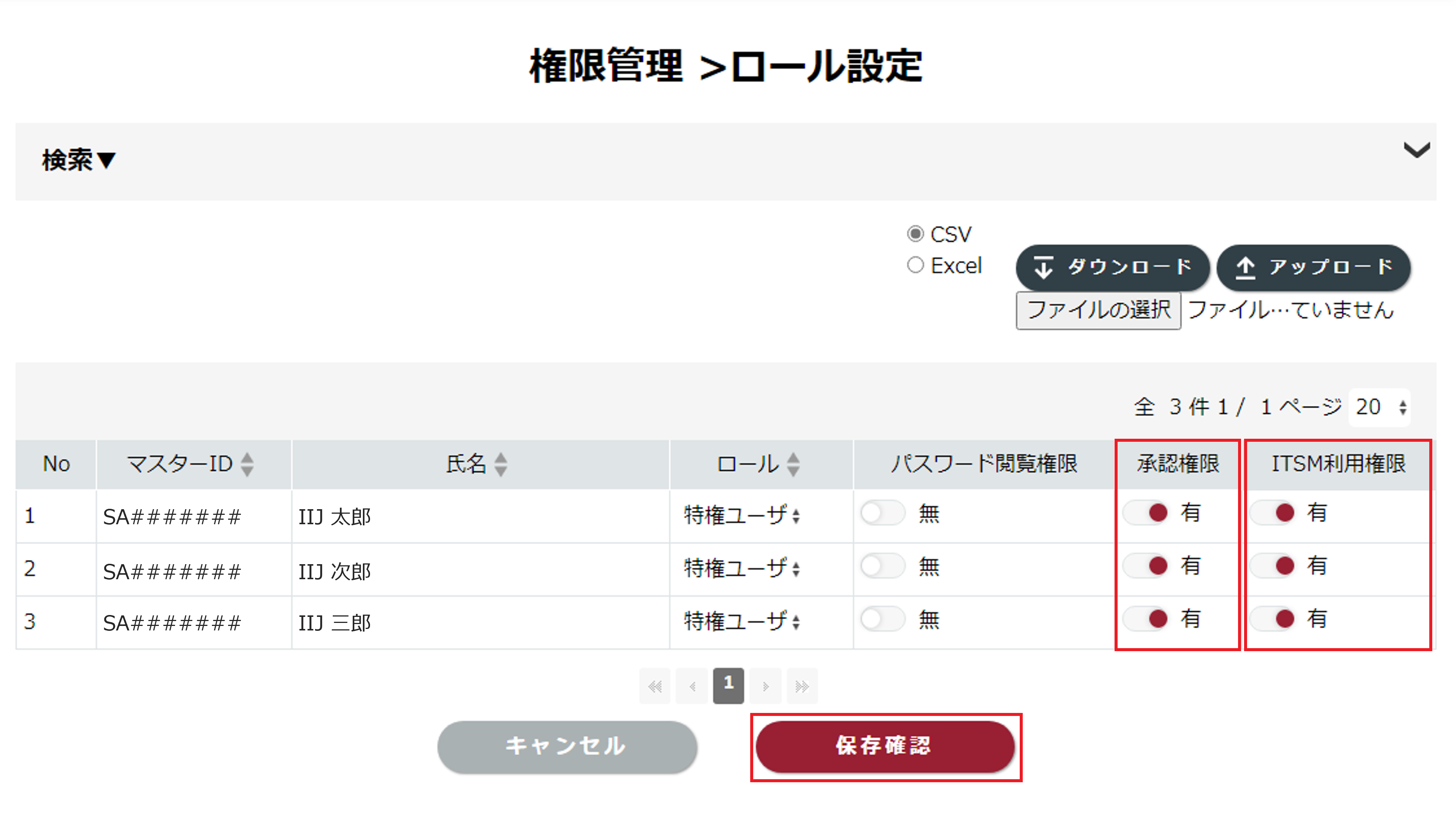The image size is (1456, 818).
Task: Click ファイルの選択 file chooser button
Action: coord(1098,310)
